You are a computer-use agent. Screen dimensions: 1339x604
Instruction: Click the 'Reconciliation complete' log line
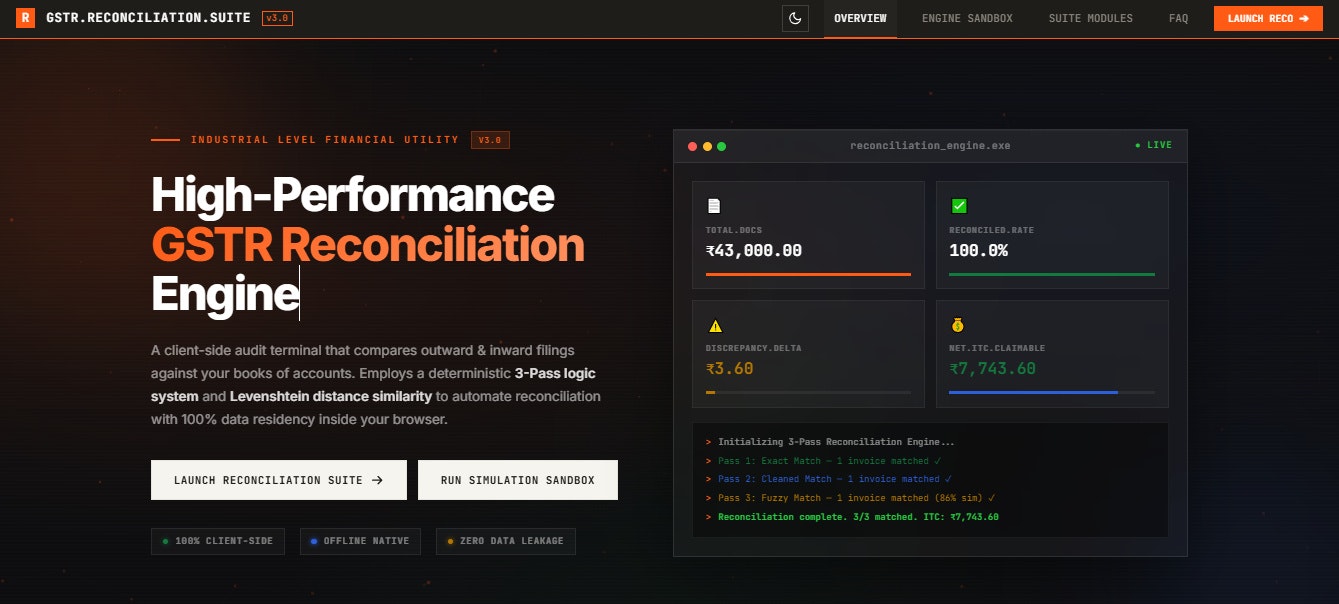[852, 517]
